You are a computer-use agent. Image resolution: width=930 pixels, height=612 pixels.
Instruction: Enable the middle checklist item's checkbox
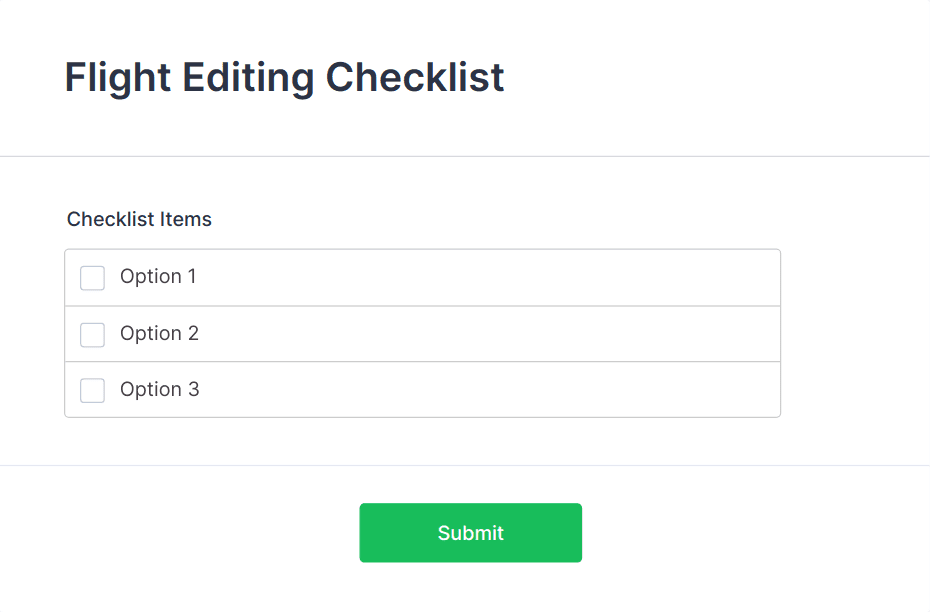[x=92, y=334]
